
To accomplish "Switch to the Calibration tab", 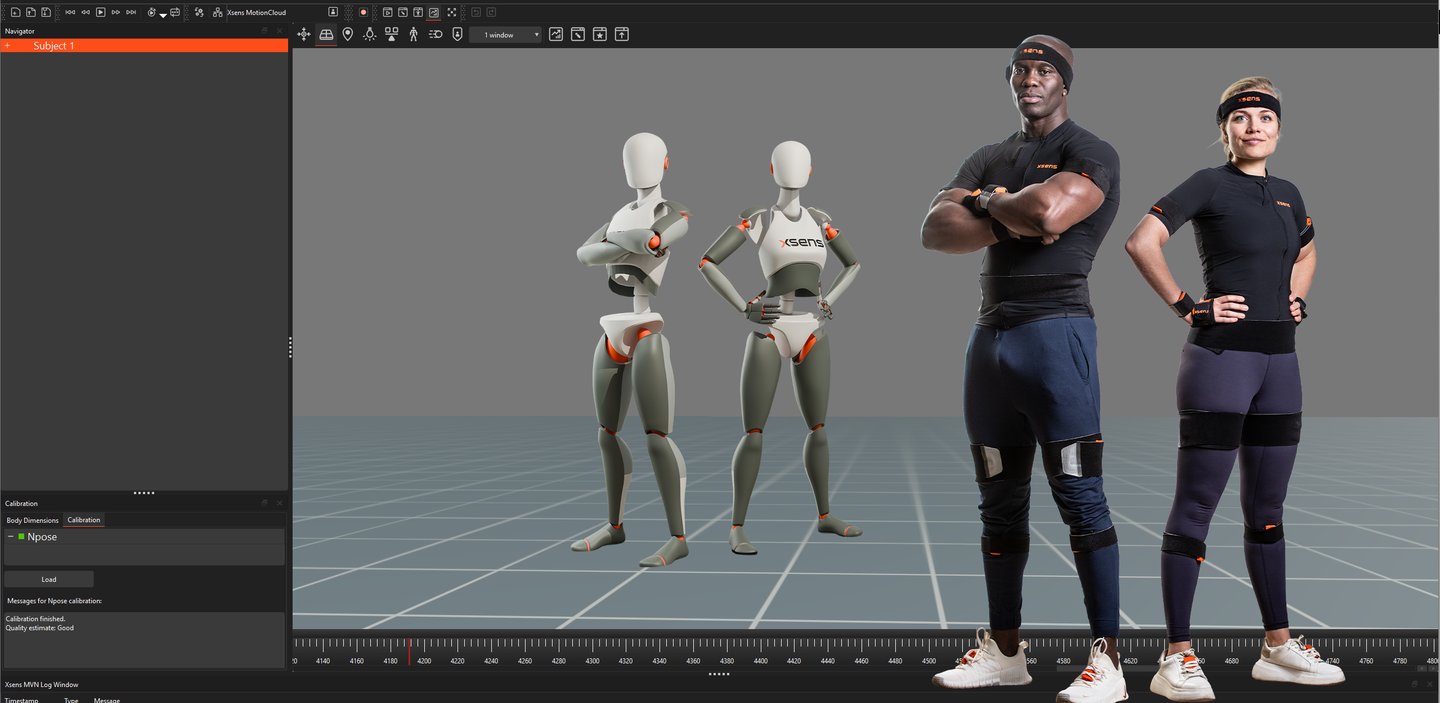I will [x=84, y=520].
